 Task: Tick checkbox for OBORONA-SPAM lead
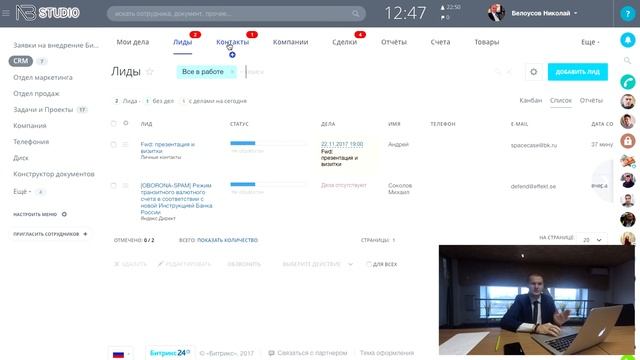(113, 186)
